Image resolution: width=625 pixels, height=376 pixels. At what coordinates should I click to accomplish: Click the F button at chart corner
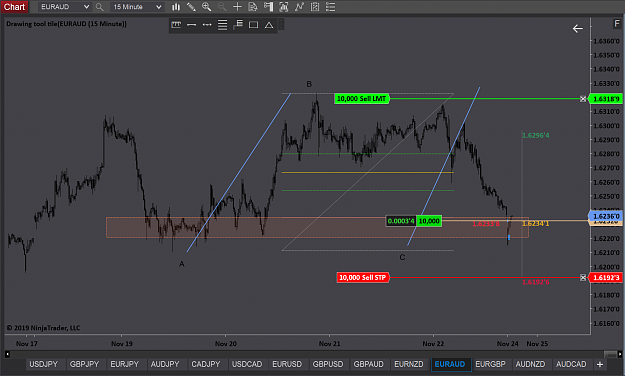click(617, 24)
